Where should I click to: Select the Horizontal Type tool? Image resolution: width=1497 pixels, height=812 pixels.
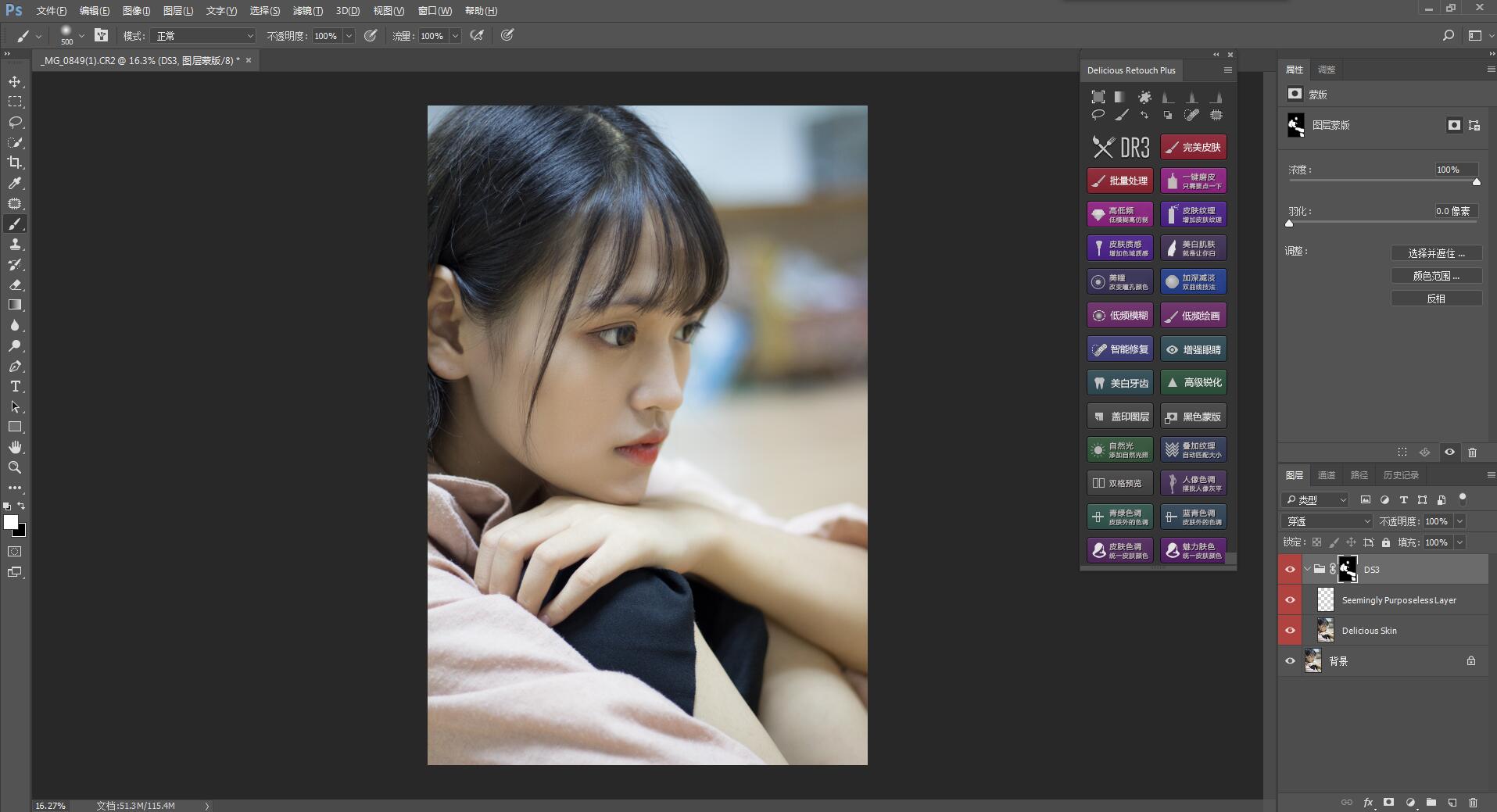pos(15,387)
